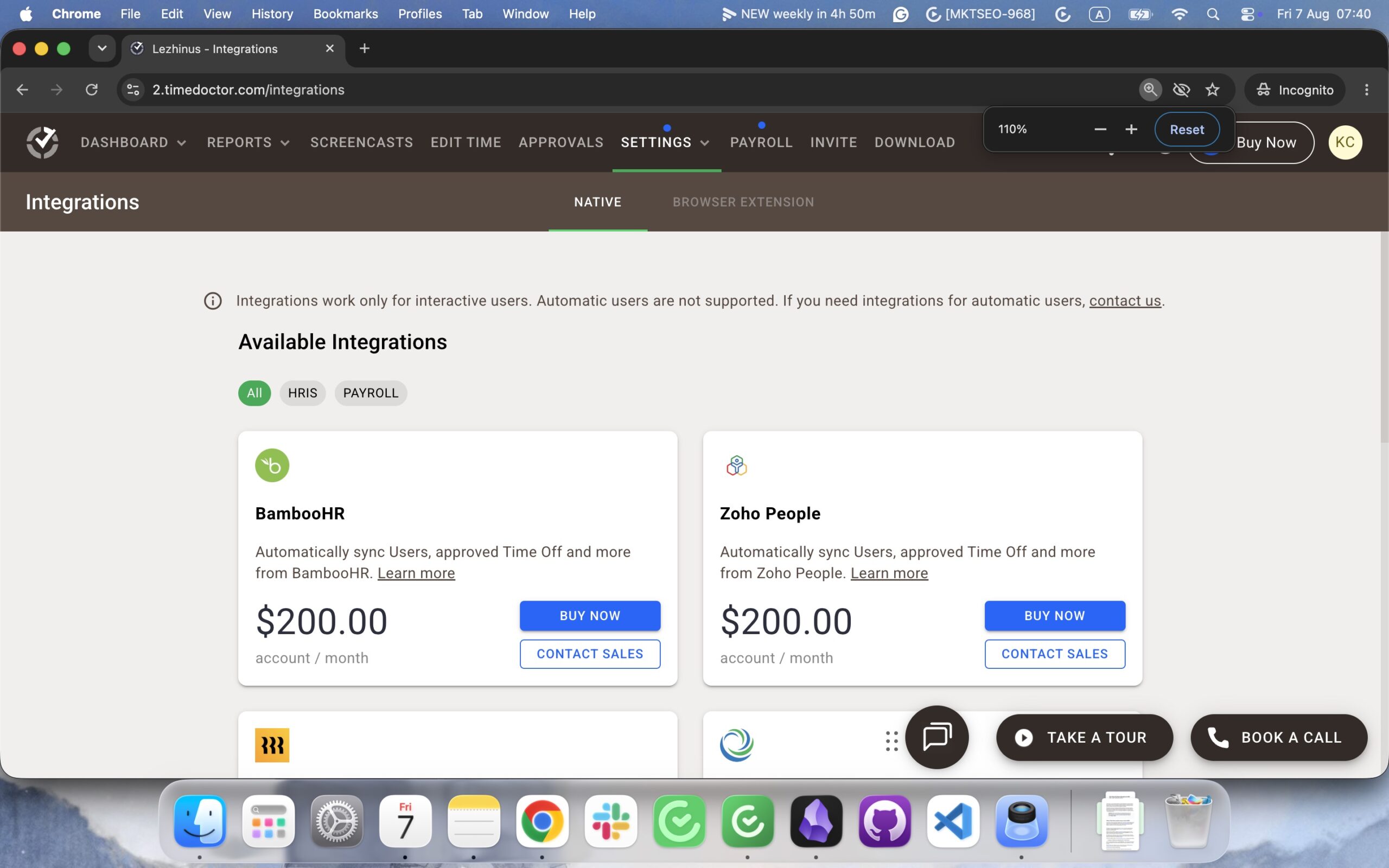Open Chrome three-dot menu
The width and height of the screenshot is (1389, 868).
tap(1367, 90)
